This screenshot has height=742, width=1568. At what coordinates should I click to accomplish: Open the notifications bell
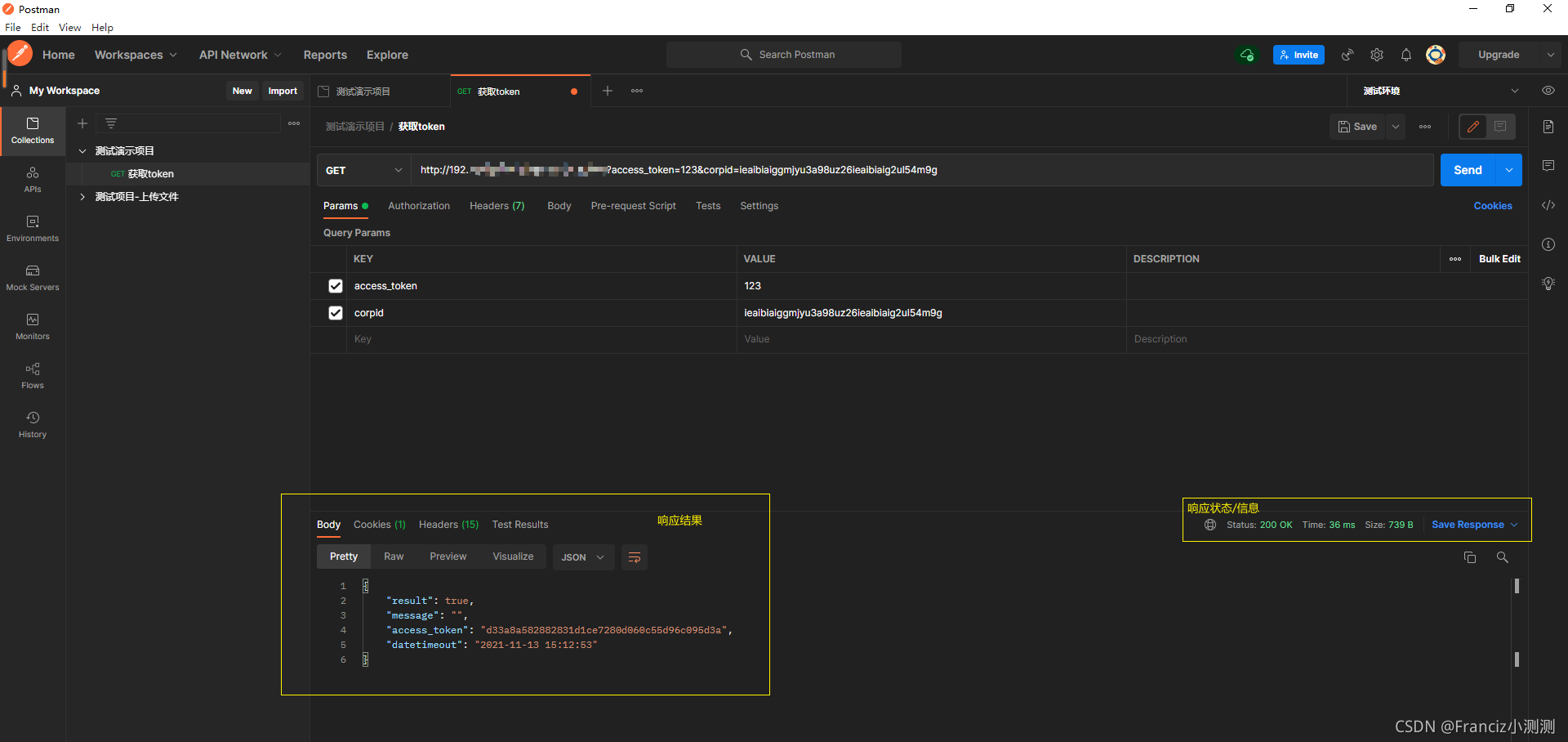[x=1405, y=55]
